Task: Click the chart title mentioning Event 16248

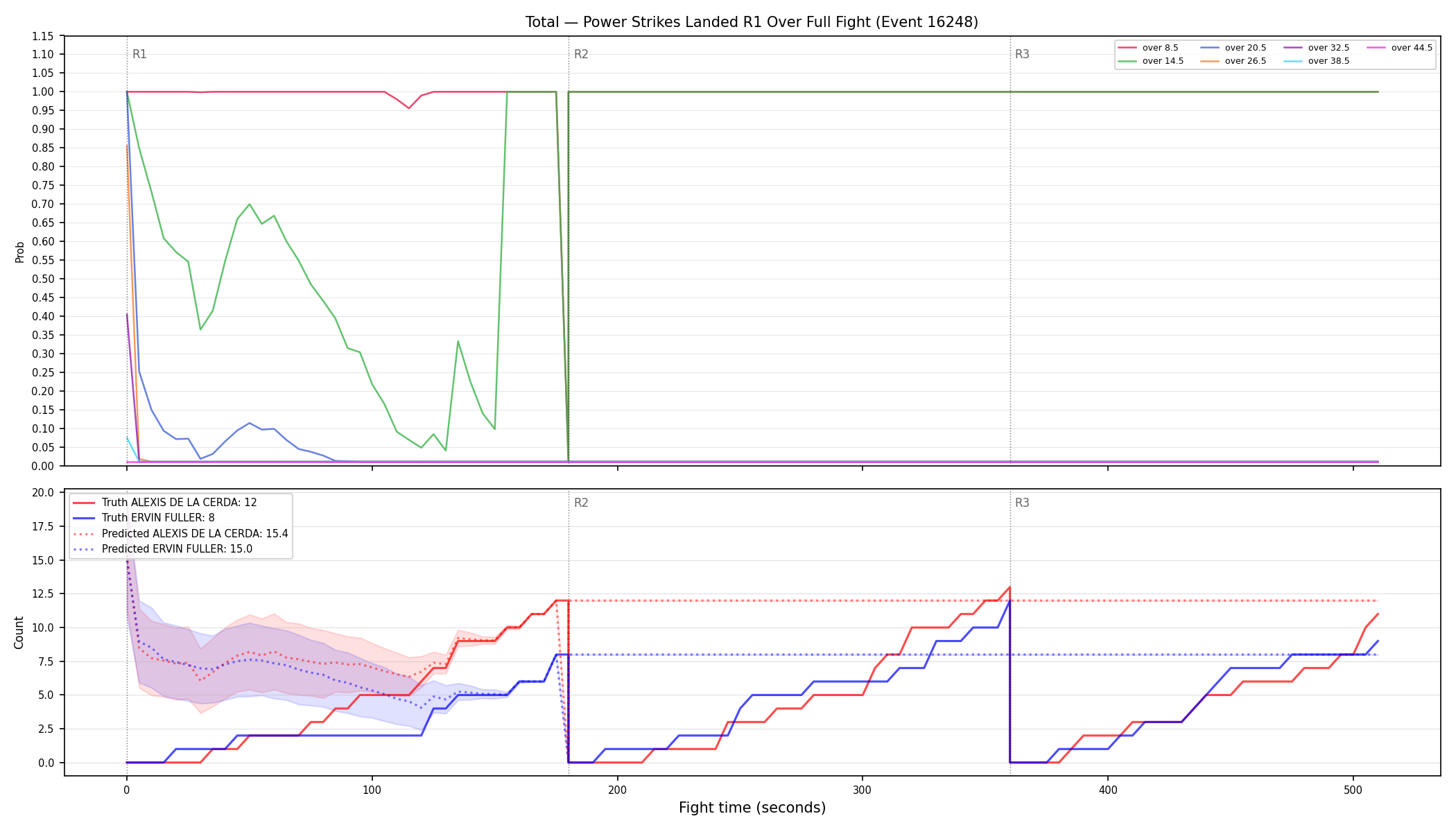Action: [752, 22]
